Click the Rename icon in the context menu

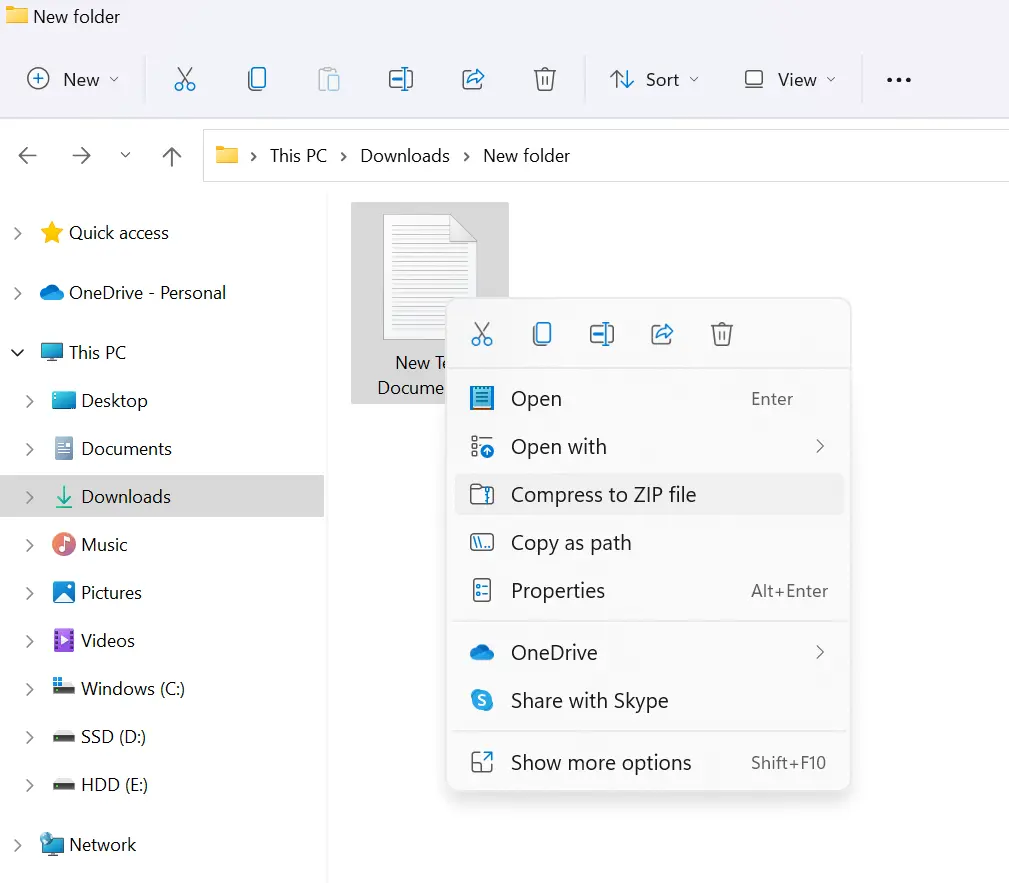click(602, 334)
